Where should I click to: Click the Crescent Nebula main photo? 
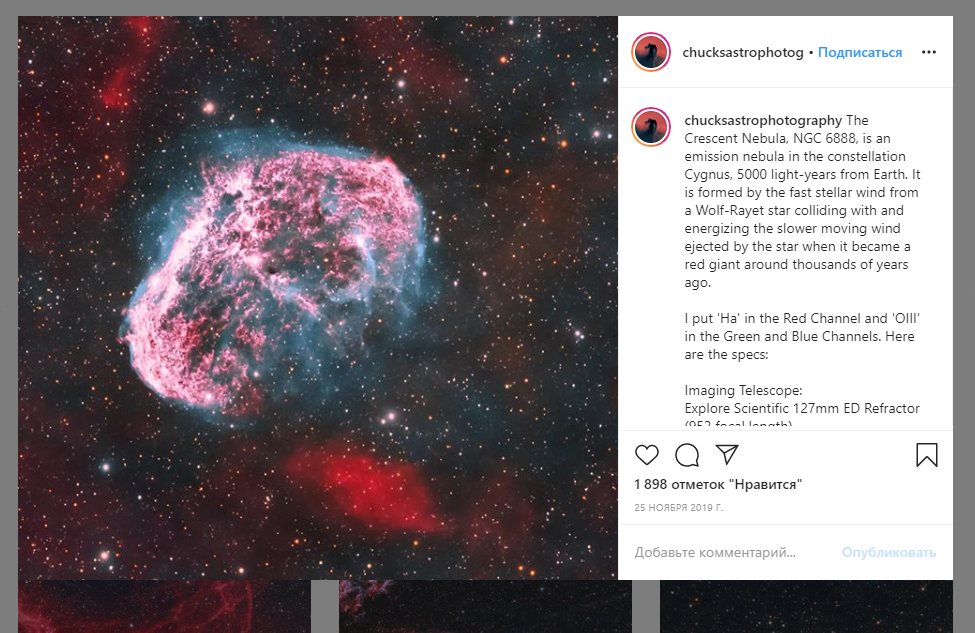(x=318, y=298)
